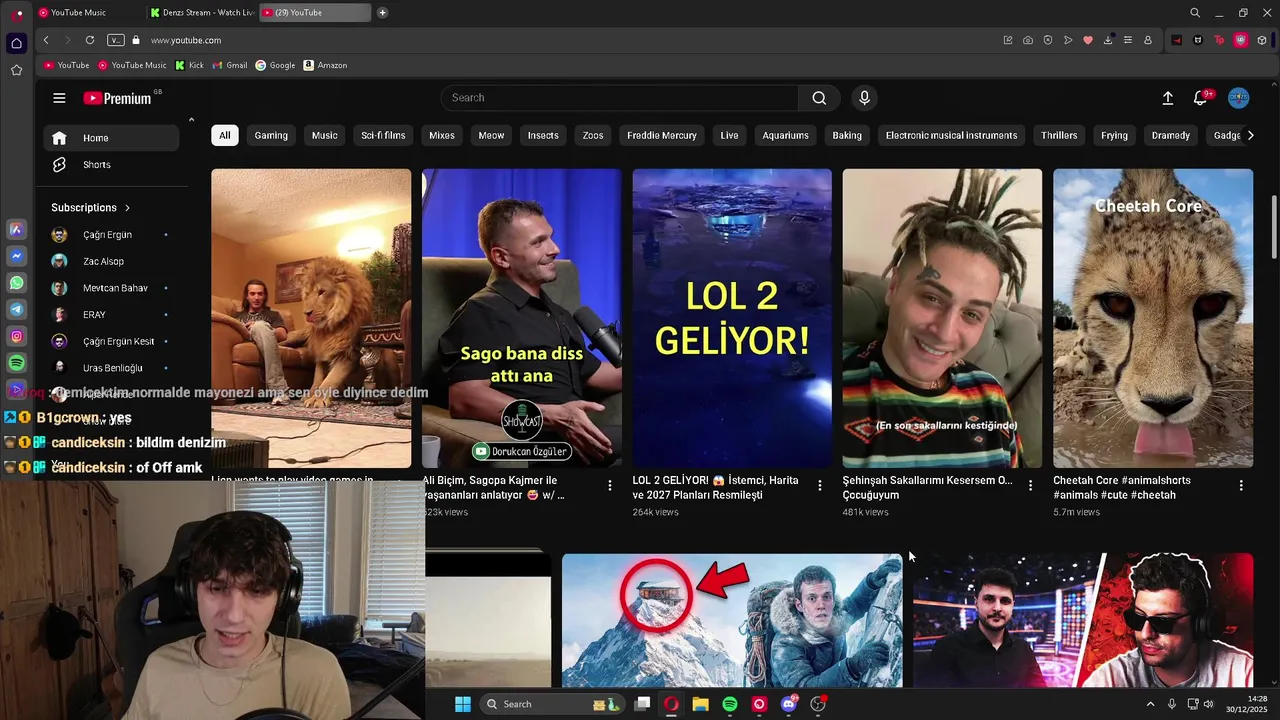Show hidden system tray icons chevron
This screenshot has height=720, width=1280.
pyautogui.click(x=1150, y=704)
